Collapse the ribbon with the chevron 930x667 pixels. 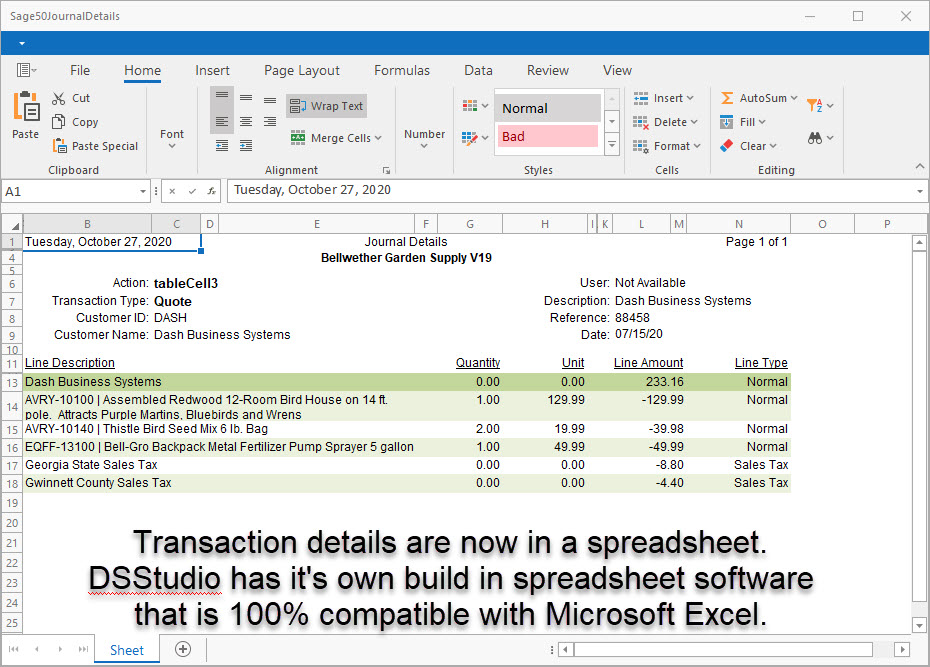920,165
